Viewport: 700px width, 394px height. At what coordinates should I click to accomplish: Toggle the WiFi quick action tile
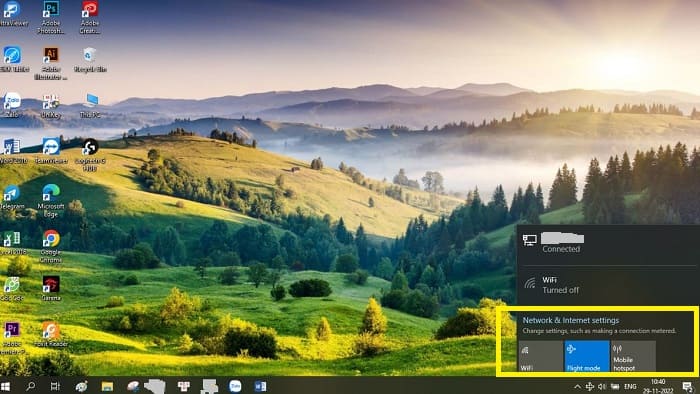pyautogui.click(x=541, y=357)
